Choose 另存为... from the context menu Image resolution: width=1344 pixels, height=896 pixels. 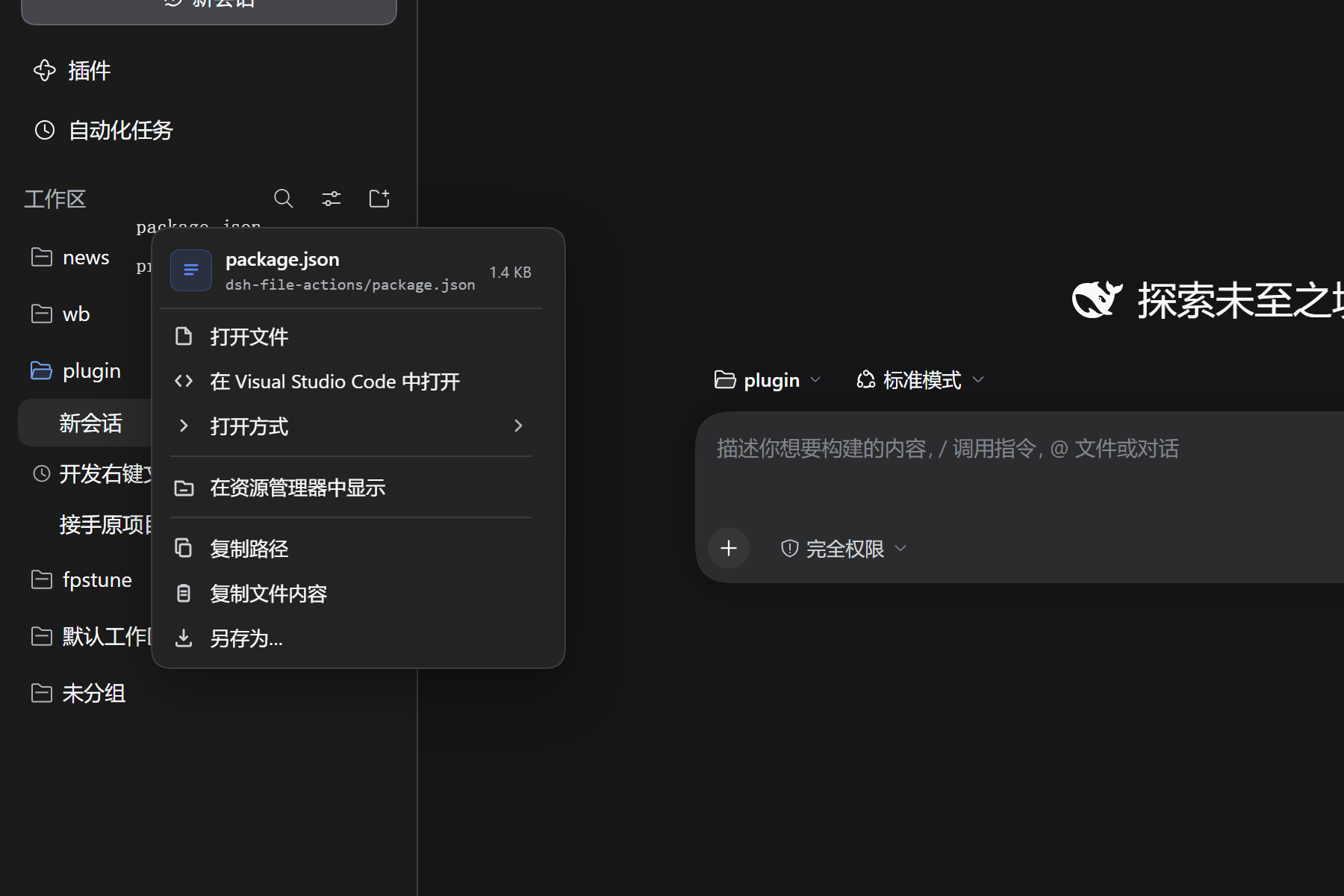(351, 638)
